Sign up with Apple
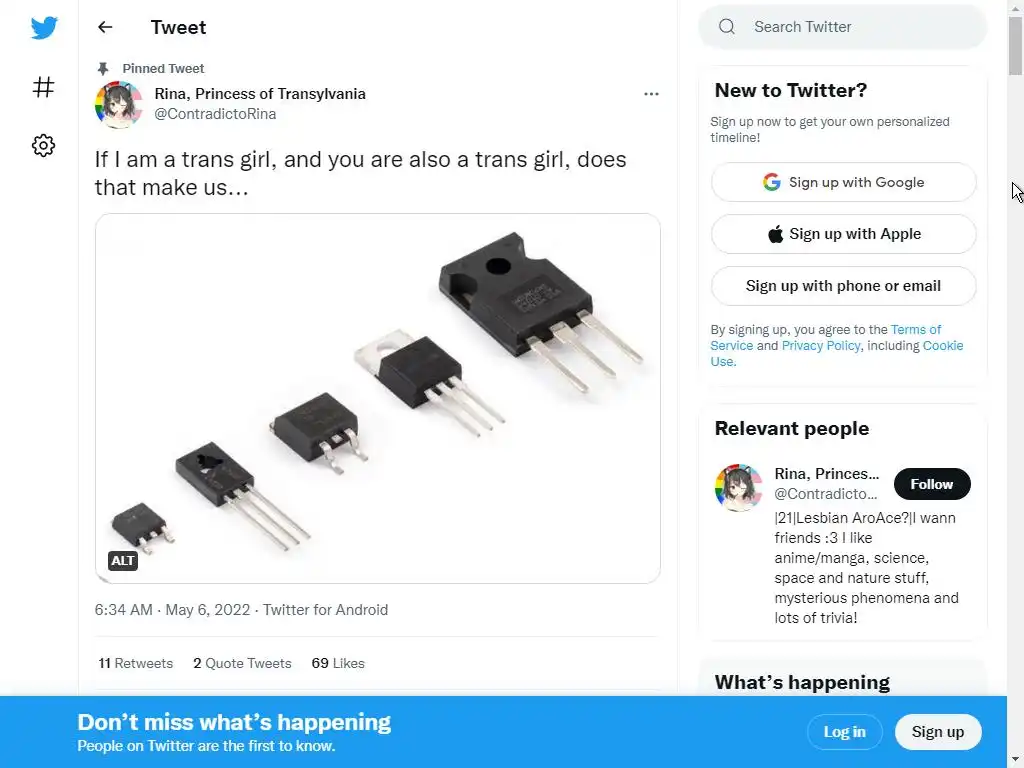The height and width of the screenshot is (768, 1024). [843, 234]
